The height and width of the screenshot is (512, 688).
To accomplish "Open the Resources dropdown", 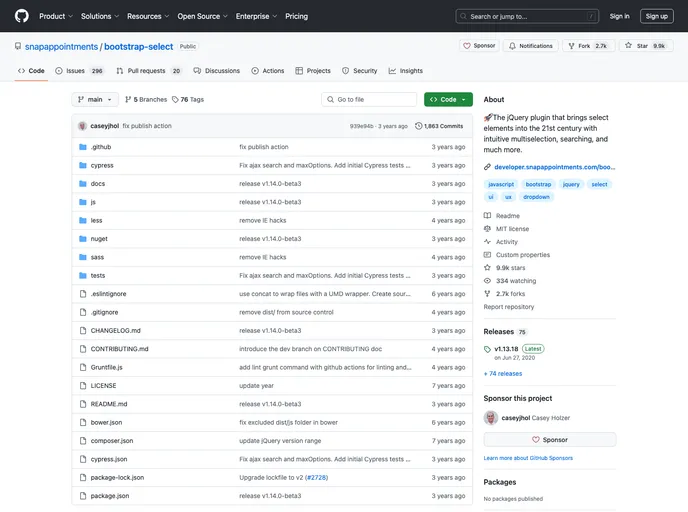I will pyautogui.click(x=148, y=16).
